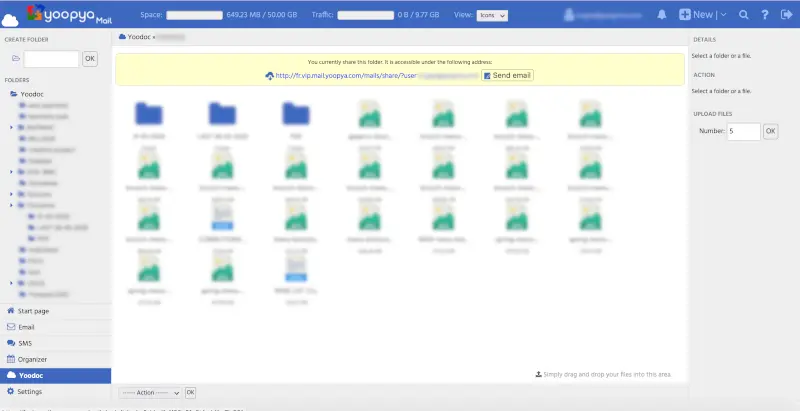800x411 pixels.
Task: Click the logout icon in header
Action: 785,15
